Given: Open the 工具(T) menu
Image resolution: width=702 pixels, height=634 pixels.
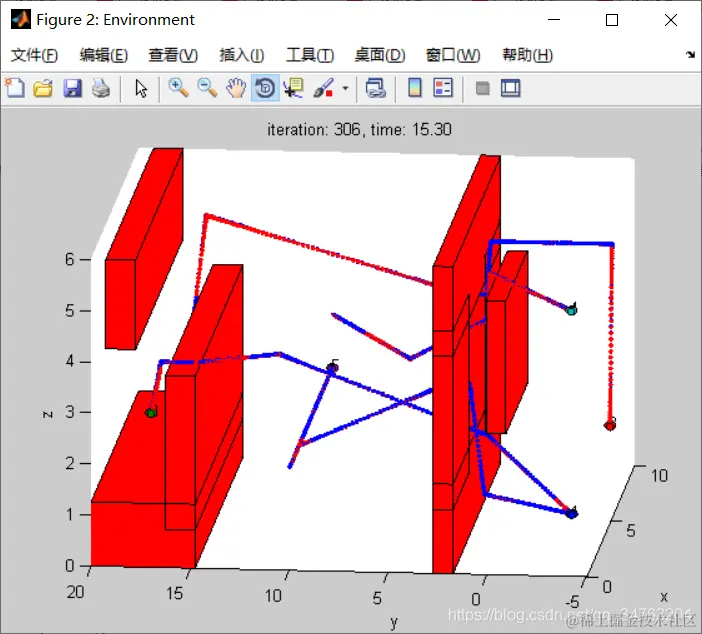Looking at the screenshot, I should pos(310,55).
